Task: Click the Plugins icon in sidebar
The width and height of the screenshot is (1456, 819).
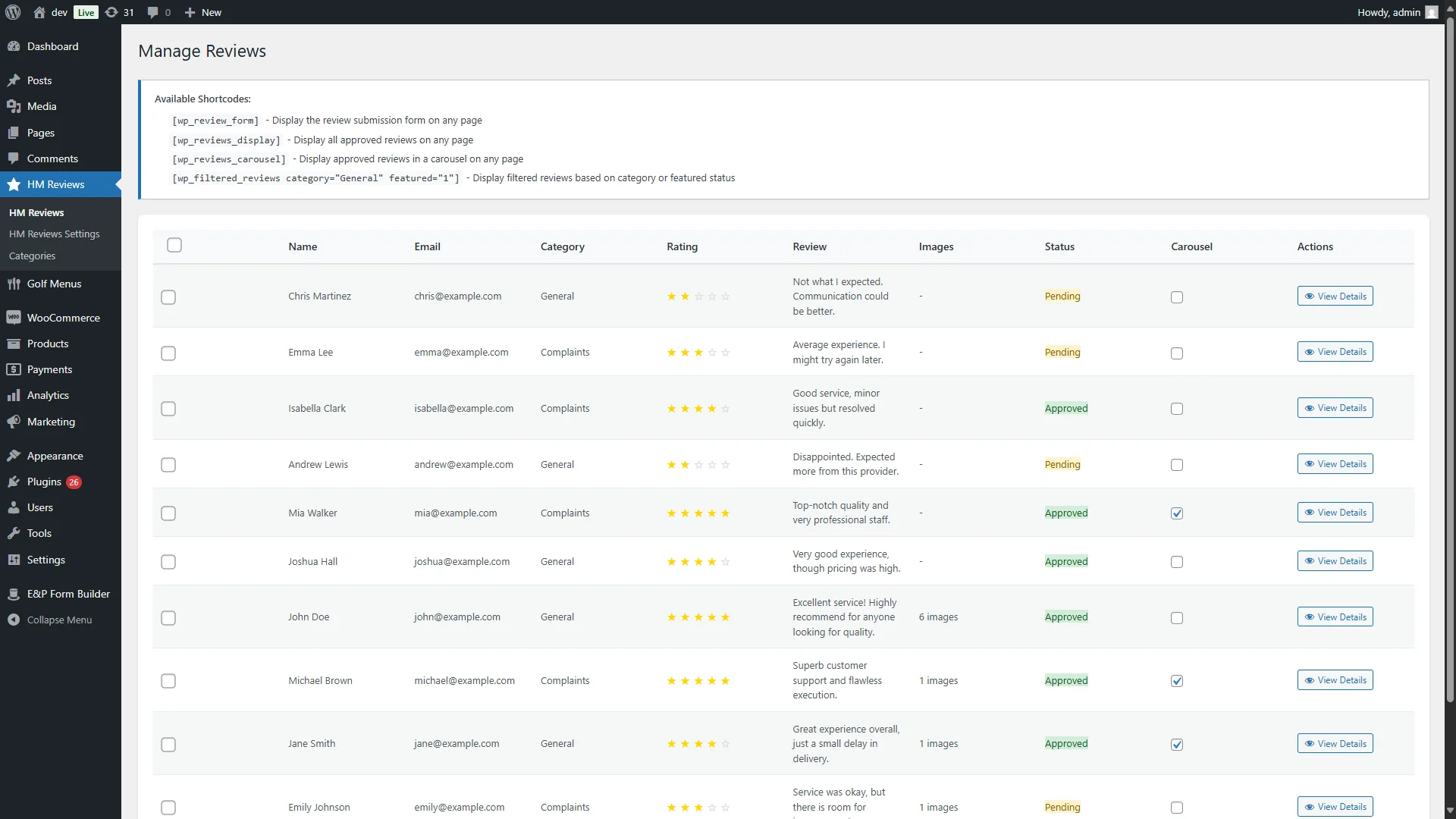Action: 14,482
